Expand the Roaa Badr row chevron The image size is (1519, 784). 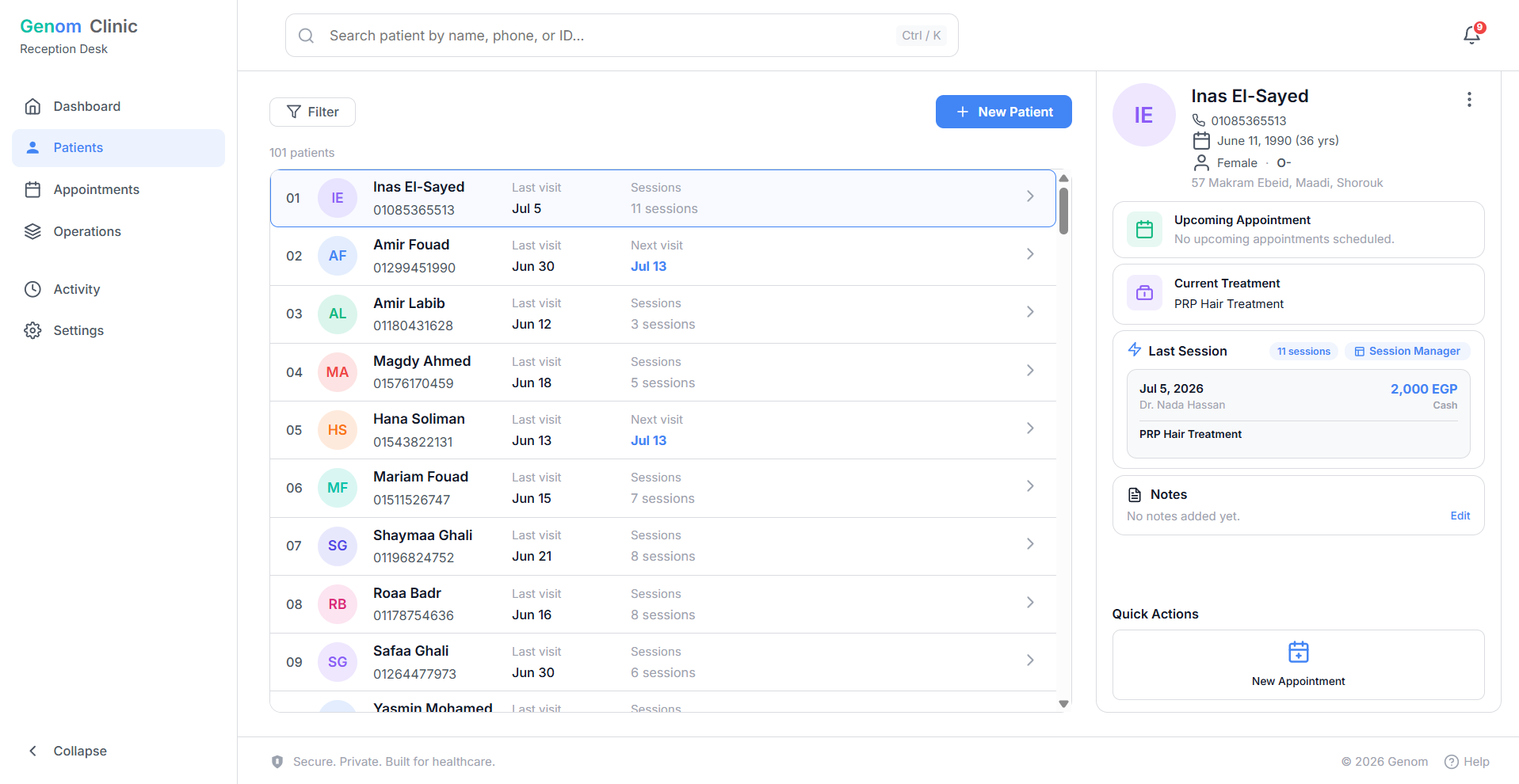(x=1030, y=603)
